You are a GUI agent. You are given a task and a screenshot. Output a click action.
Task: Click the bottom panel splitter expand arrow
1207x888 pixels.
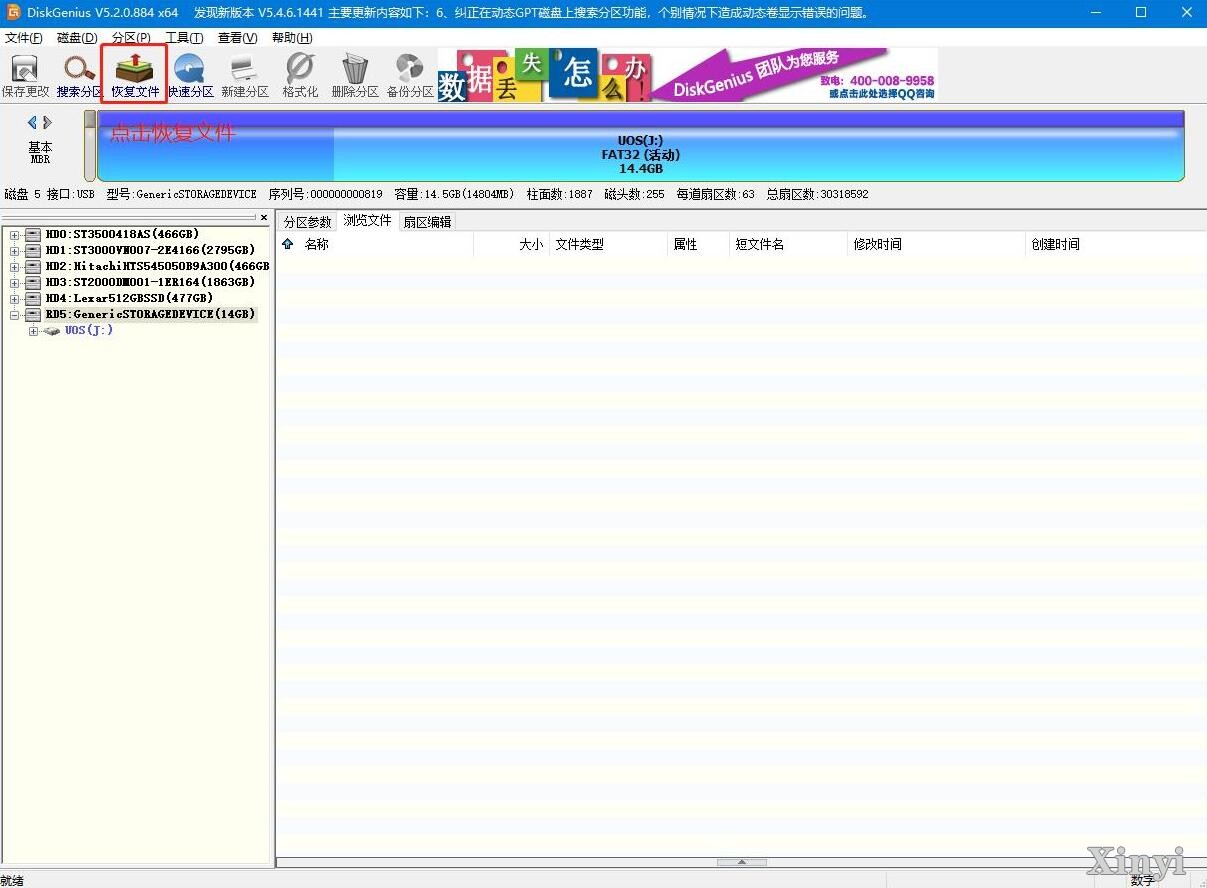[x=742, y=862]
